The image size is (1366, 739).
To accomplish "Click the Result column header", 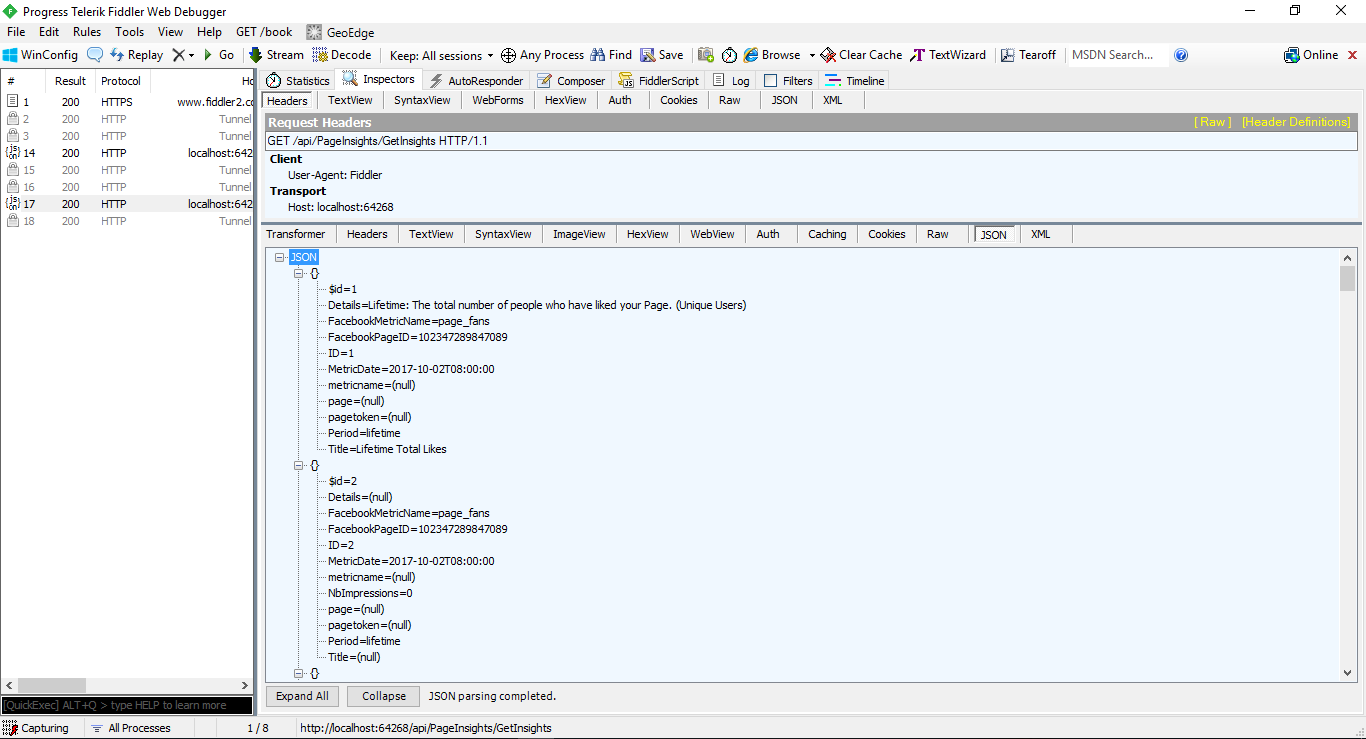I will click(70, 81).
